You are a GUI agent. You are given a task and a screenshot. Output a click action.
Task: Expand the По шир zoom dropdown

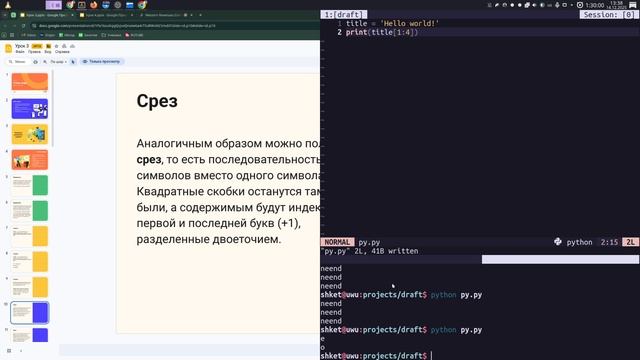58,62
